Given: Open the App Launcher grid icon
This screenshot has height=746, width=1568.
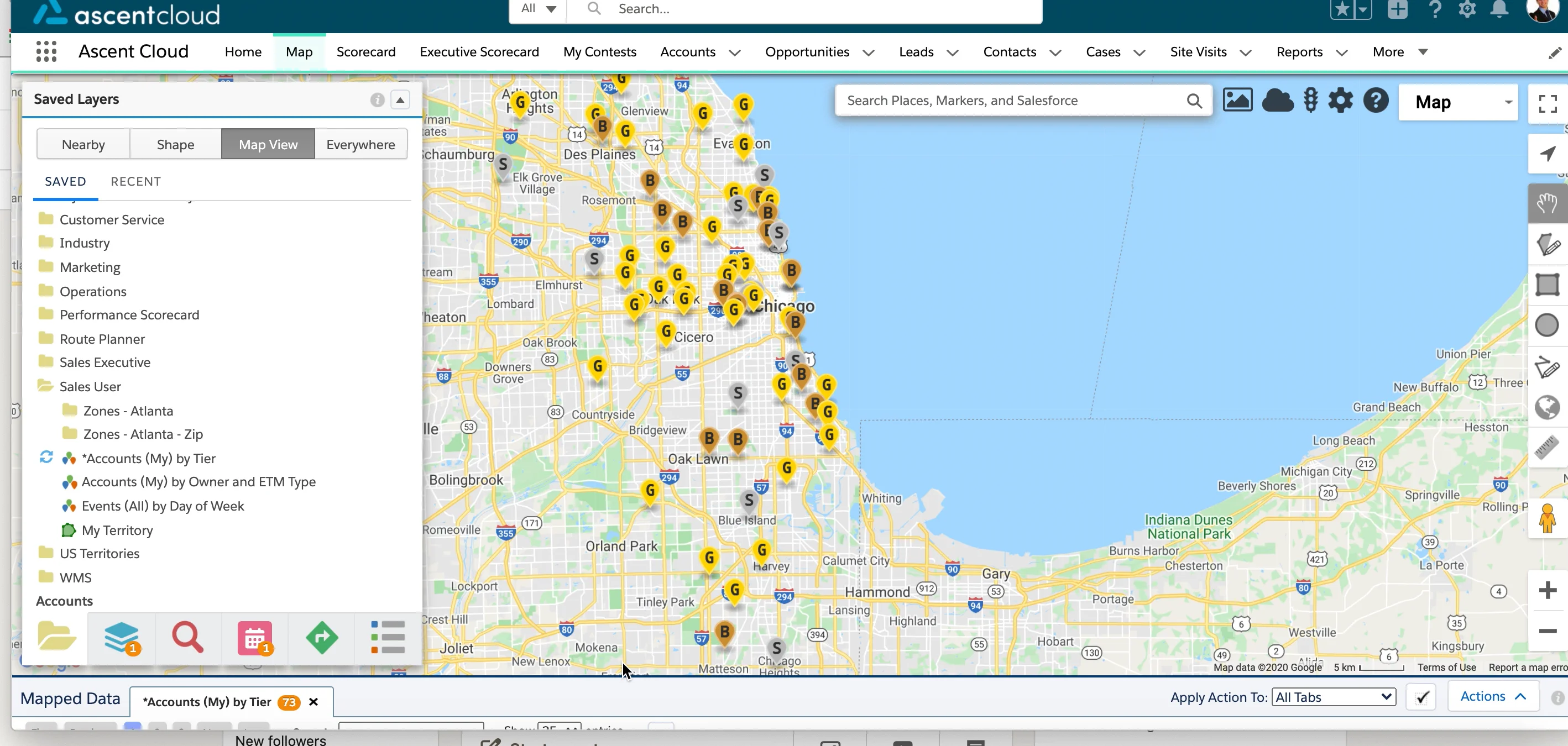Looking at the screenshot, I should (x=46, y=52).
